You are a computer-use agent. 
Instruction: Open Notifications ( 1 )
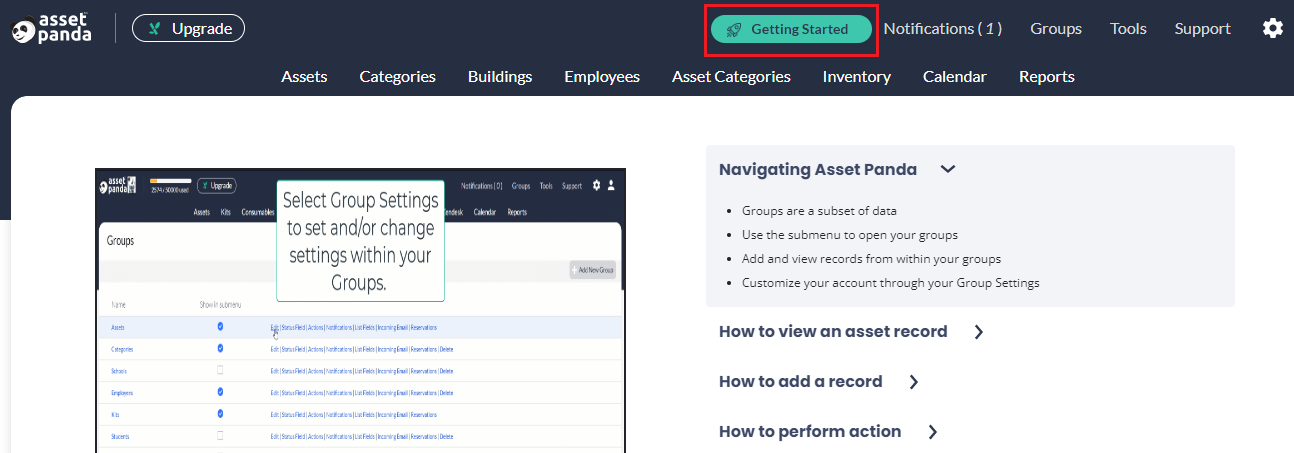[942, 28]
